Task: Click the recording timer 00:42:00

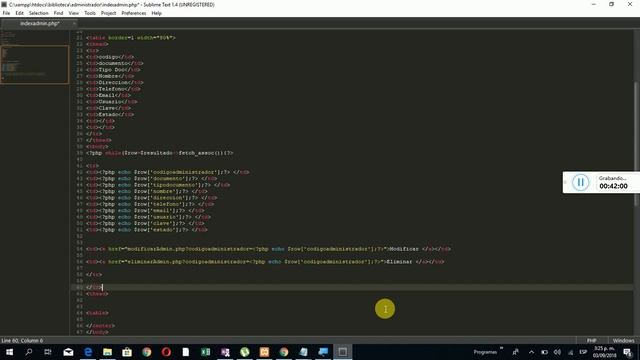Action: click(x=613, y=186)
